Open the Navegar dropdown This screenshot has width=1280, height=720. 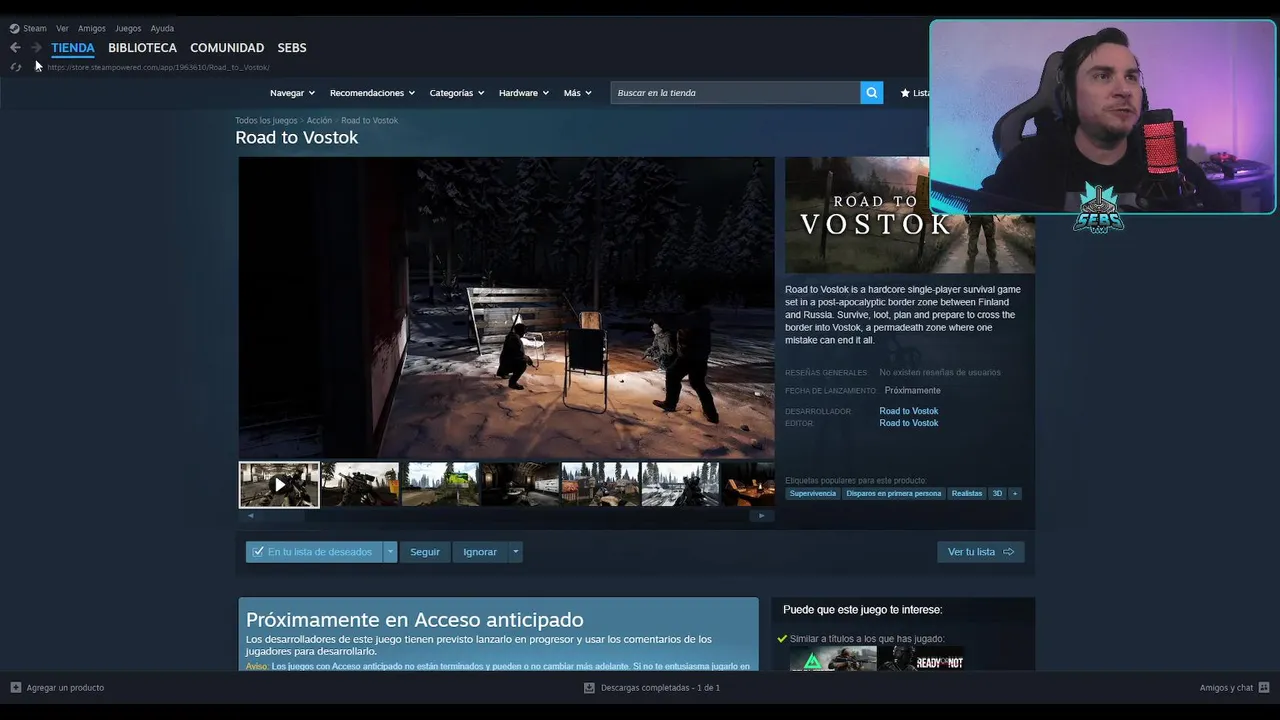tap(292, 93)
